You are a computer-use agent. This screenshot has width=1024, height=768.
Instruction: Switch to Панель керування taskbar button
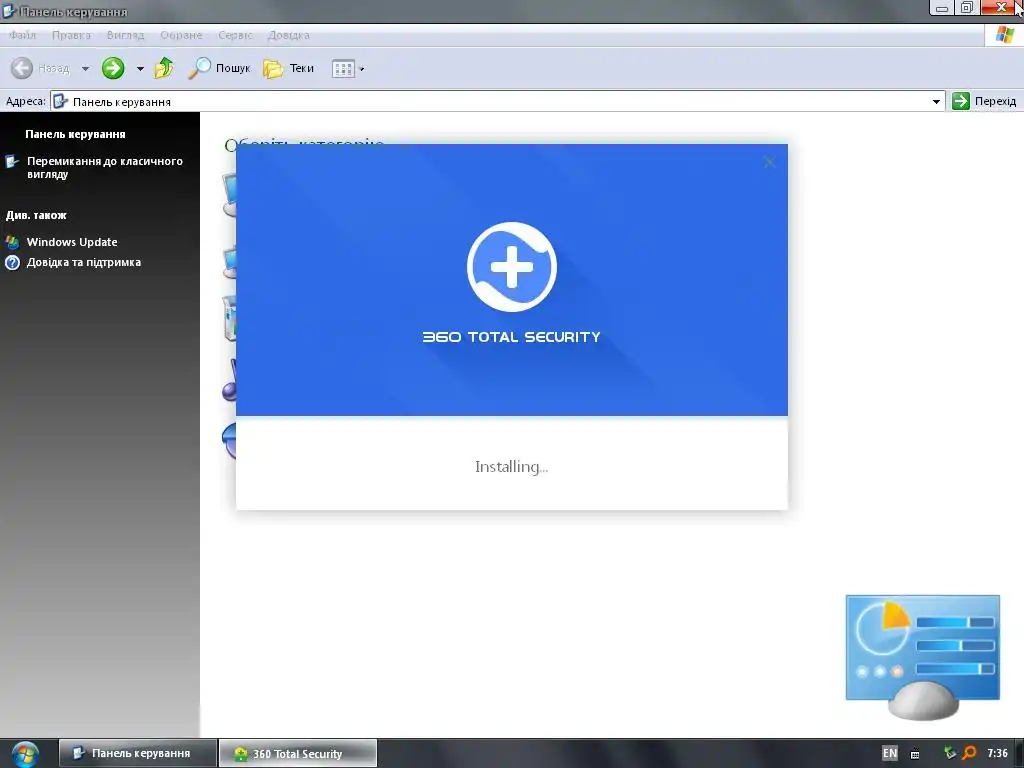coord(138,753)
